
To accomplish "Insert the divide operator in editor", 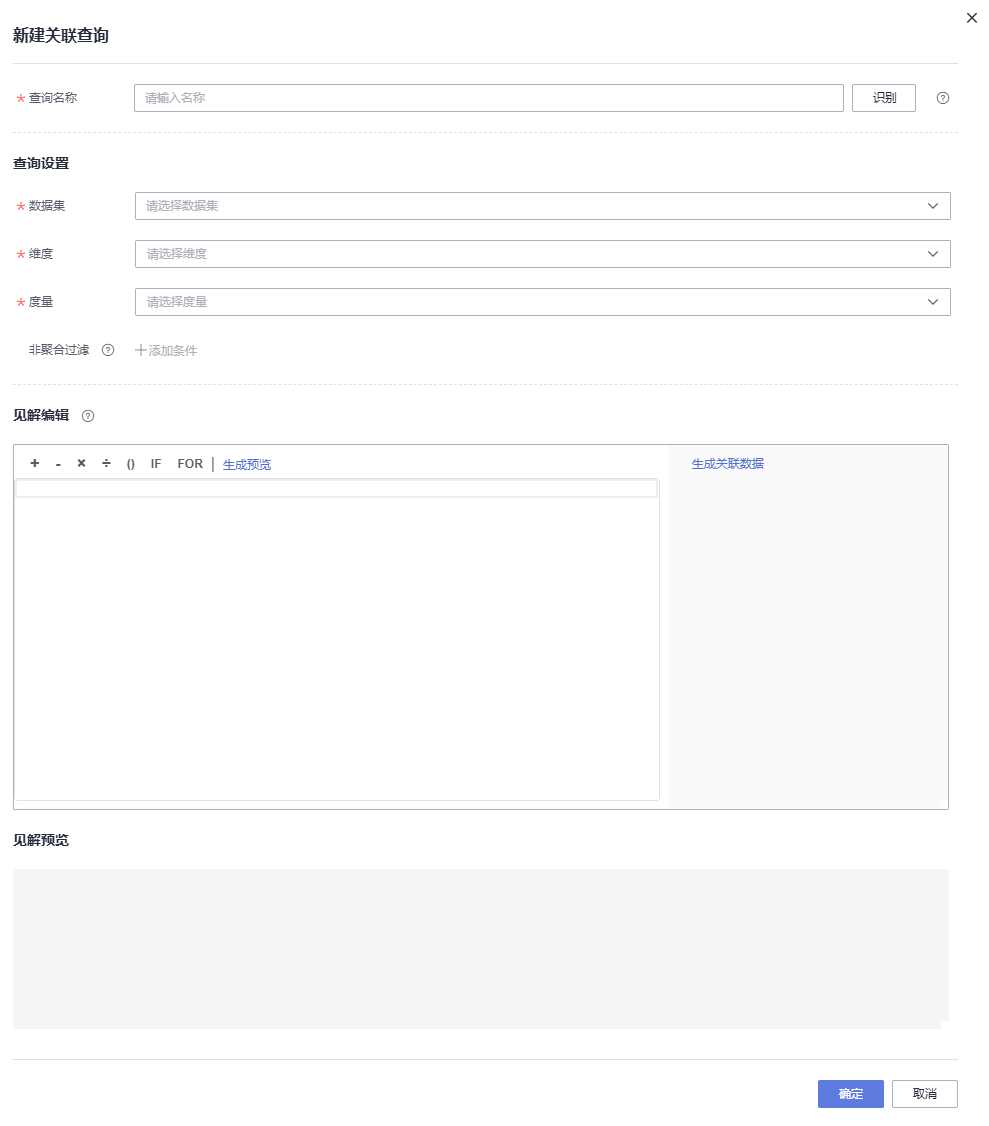I will tap(106, 463).
